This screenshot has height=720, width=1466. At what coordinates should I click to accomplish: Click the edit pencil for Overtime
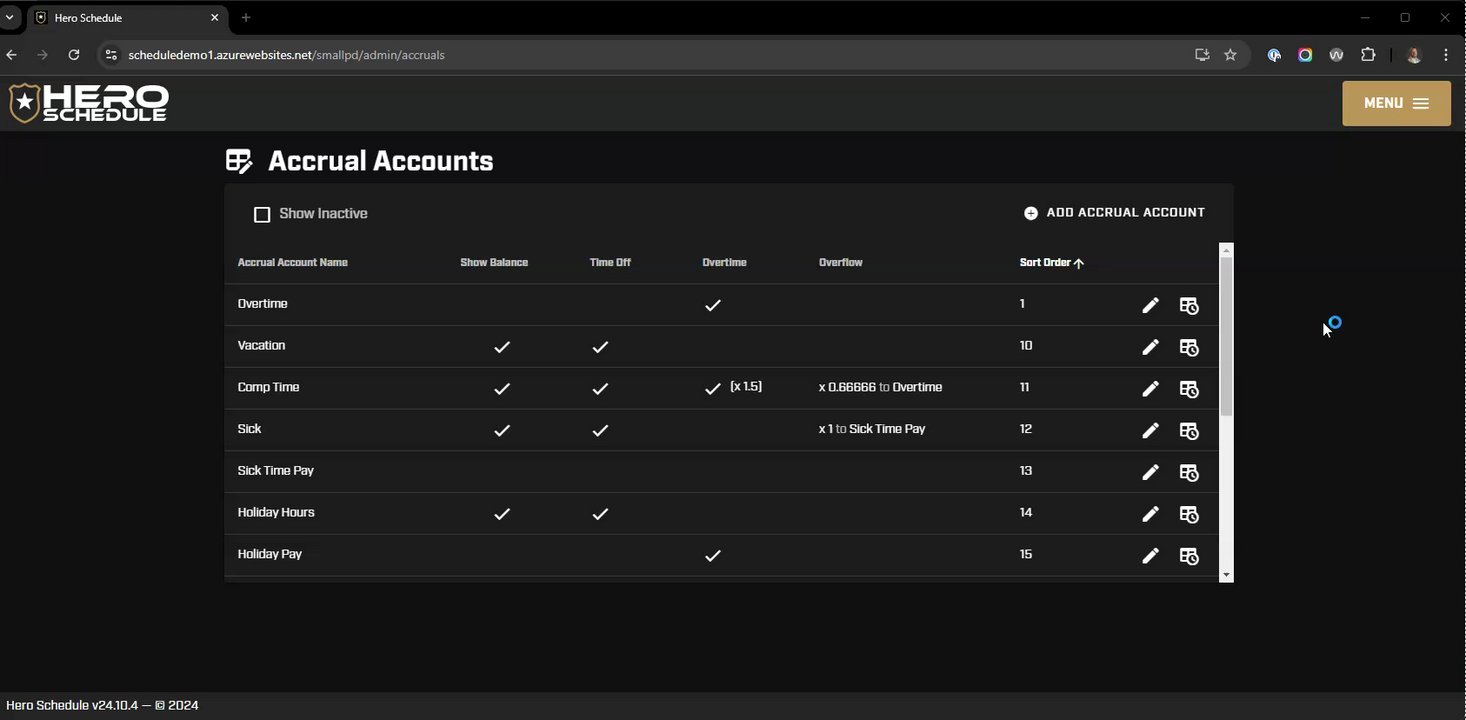(x=1150, y=305)
